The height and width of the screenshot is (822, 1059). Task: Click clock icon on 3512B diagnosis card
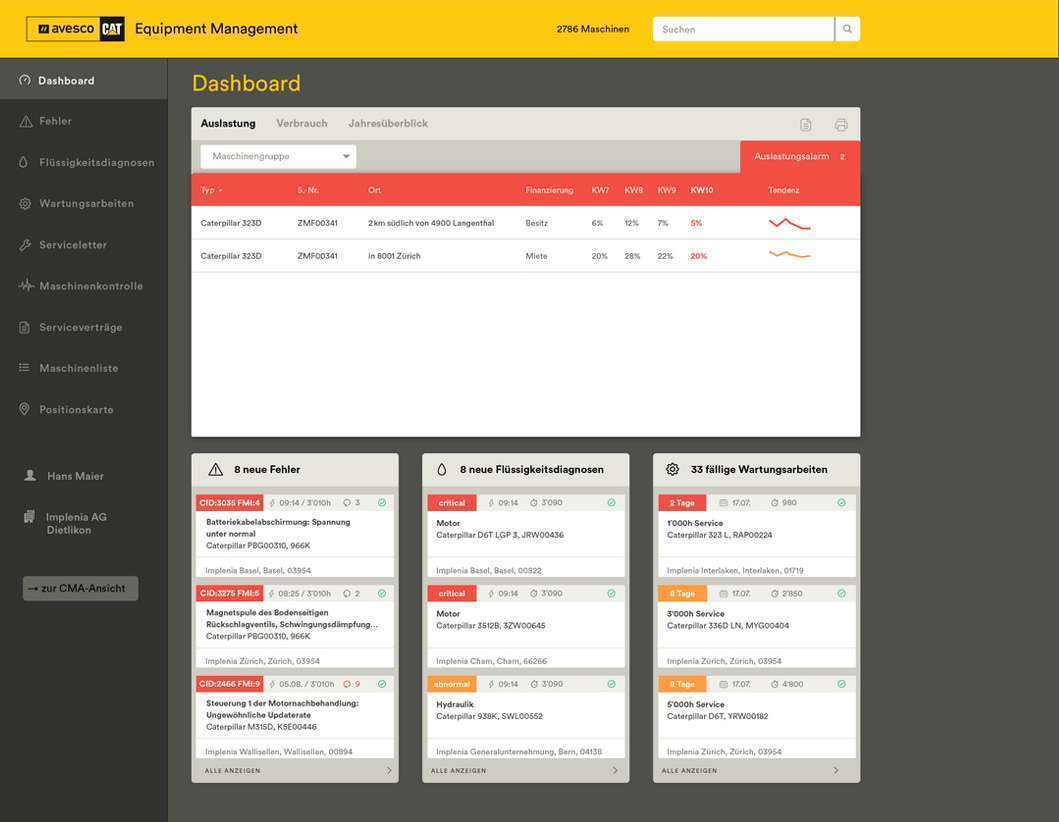point(534,593)
